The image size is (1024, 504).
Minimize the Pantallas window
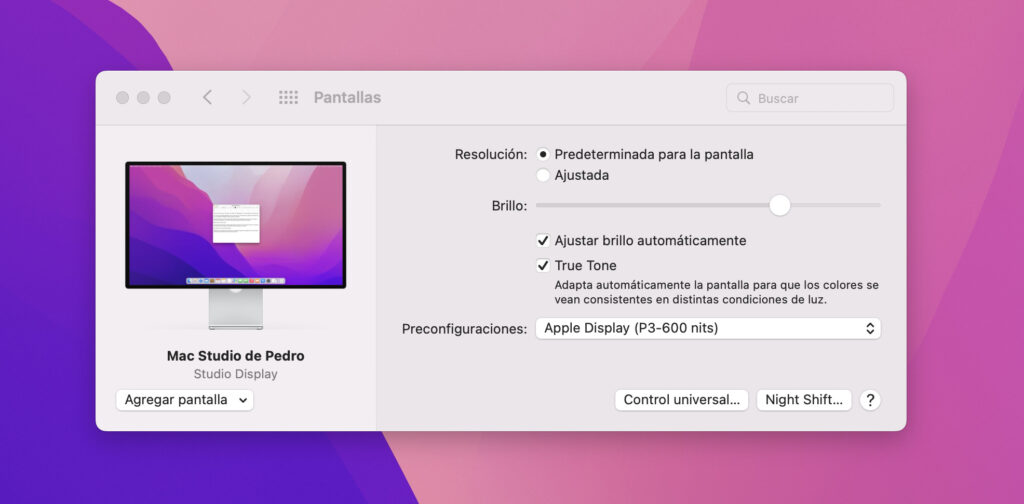(143, 98)
